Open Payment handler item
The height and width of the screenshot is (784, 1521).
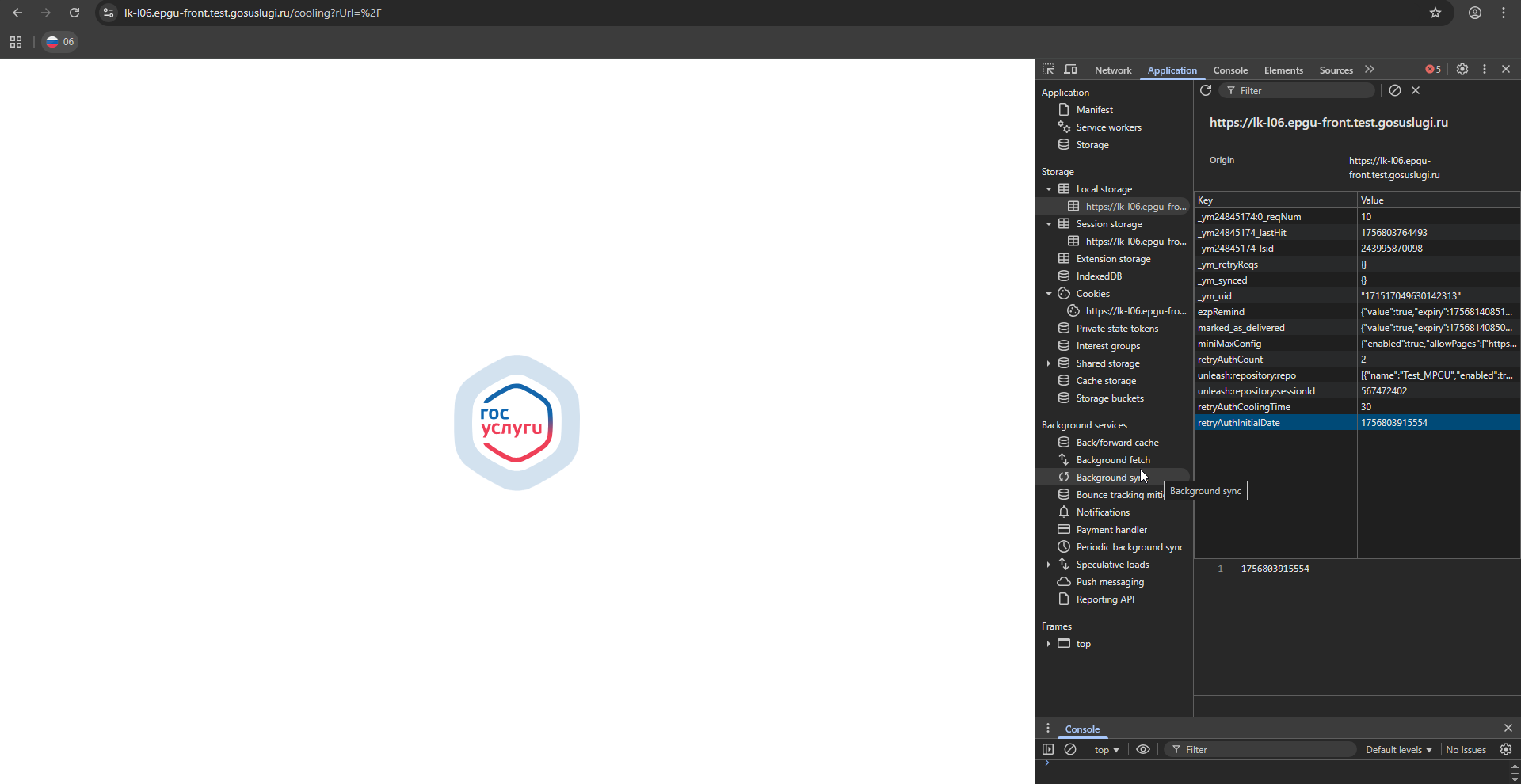(x=1111, y=530)
